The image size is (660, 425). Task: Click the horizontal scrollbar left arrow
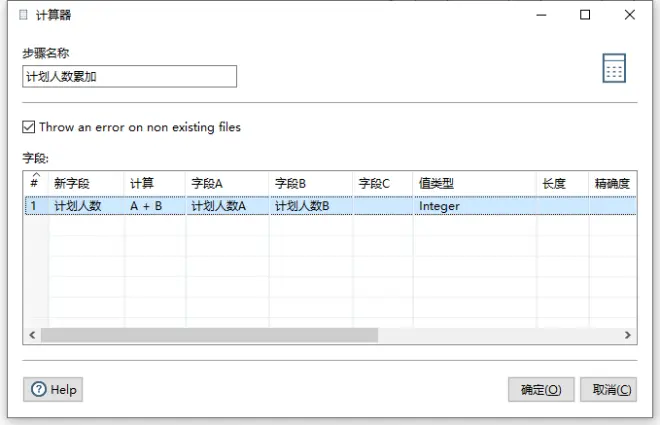tap(32, 335)
